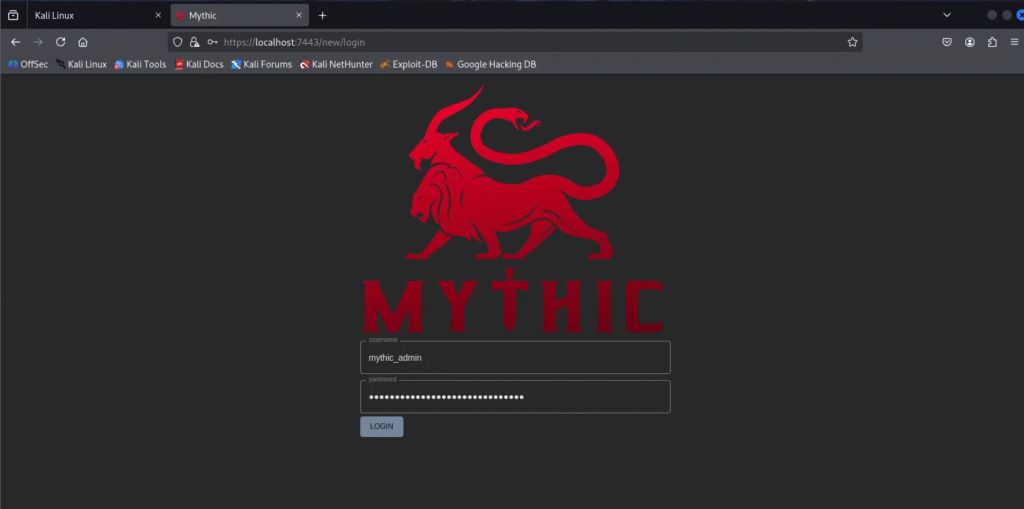The height and width of the screenshot is (509, 1024).
Task: Click the tracking protection shield icon
Action: click(178, 42)
